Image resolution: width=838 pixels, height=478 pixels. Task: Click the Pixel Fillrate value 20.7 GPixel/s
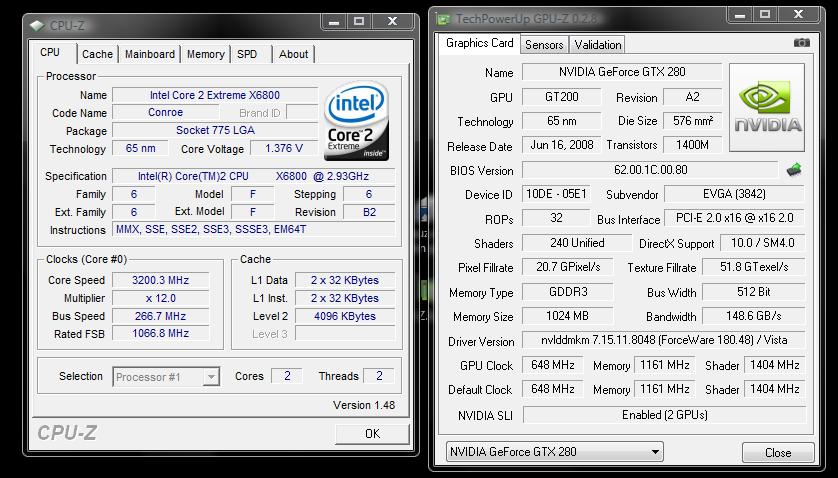(x=568, y=267)
